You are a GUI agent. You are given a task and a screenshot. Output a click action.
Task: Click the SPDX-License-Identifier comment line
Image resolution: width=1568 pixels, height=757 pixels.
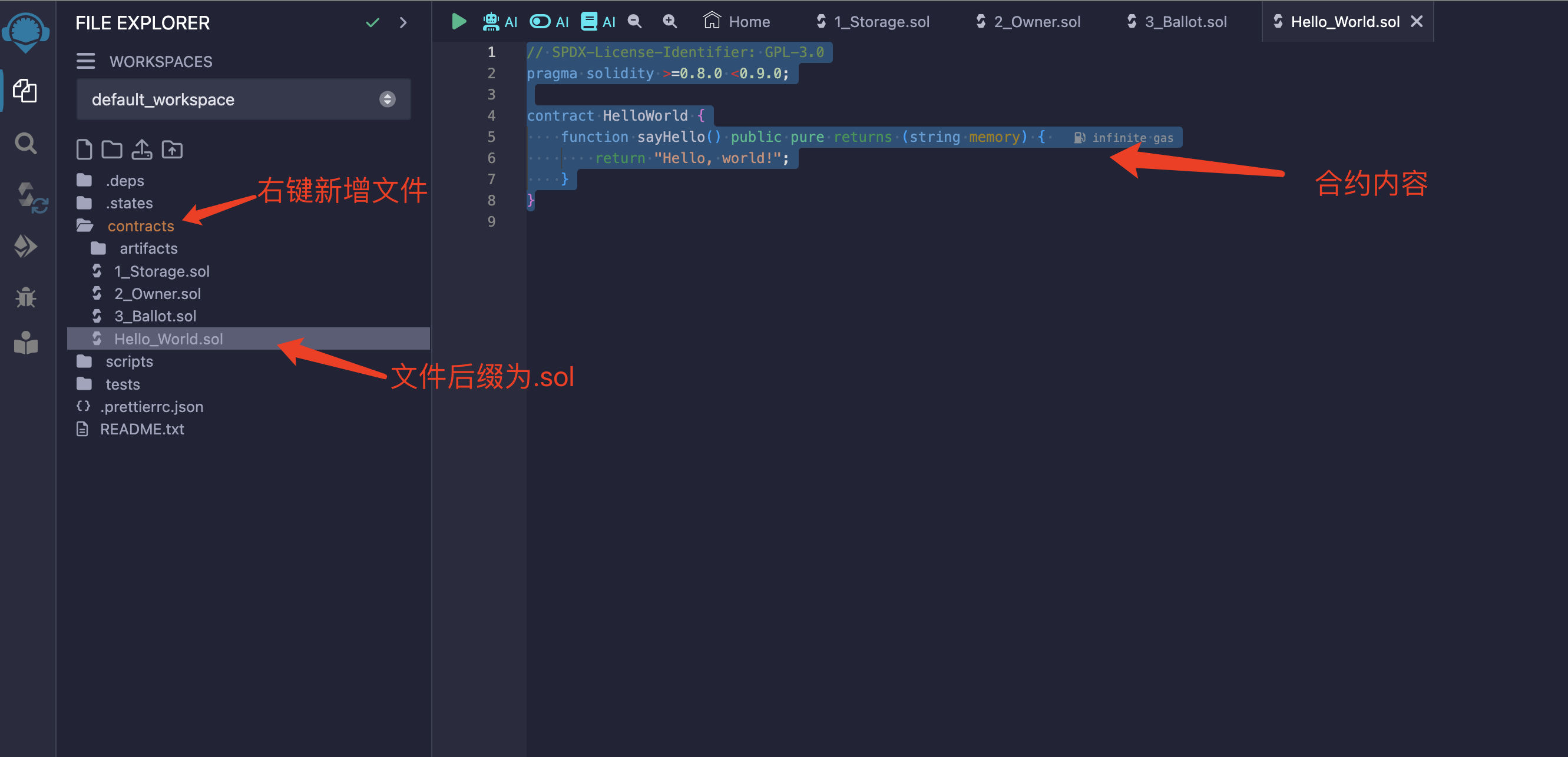[x=676, y=52]
